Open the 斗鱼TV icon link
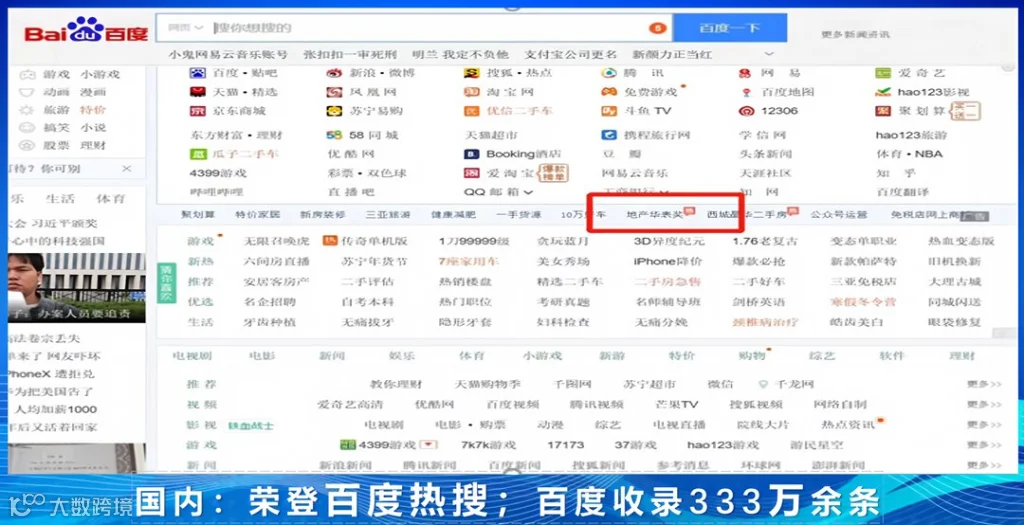The height and width of the screenshot is (525, 1024). point(609,110)
